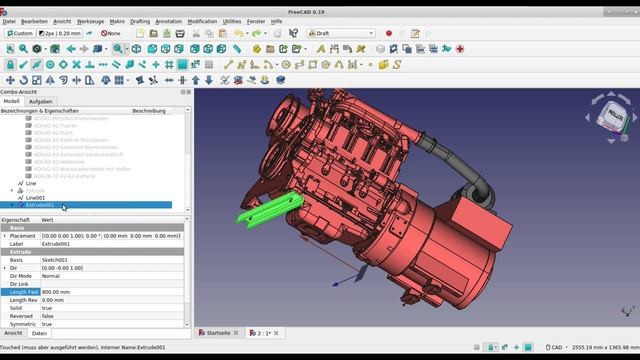This screenshot has height=360, width=640.
Task: Click the red Record Macro button
Action: click(389, 33)
